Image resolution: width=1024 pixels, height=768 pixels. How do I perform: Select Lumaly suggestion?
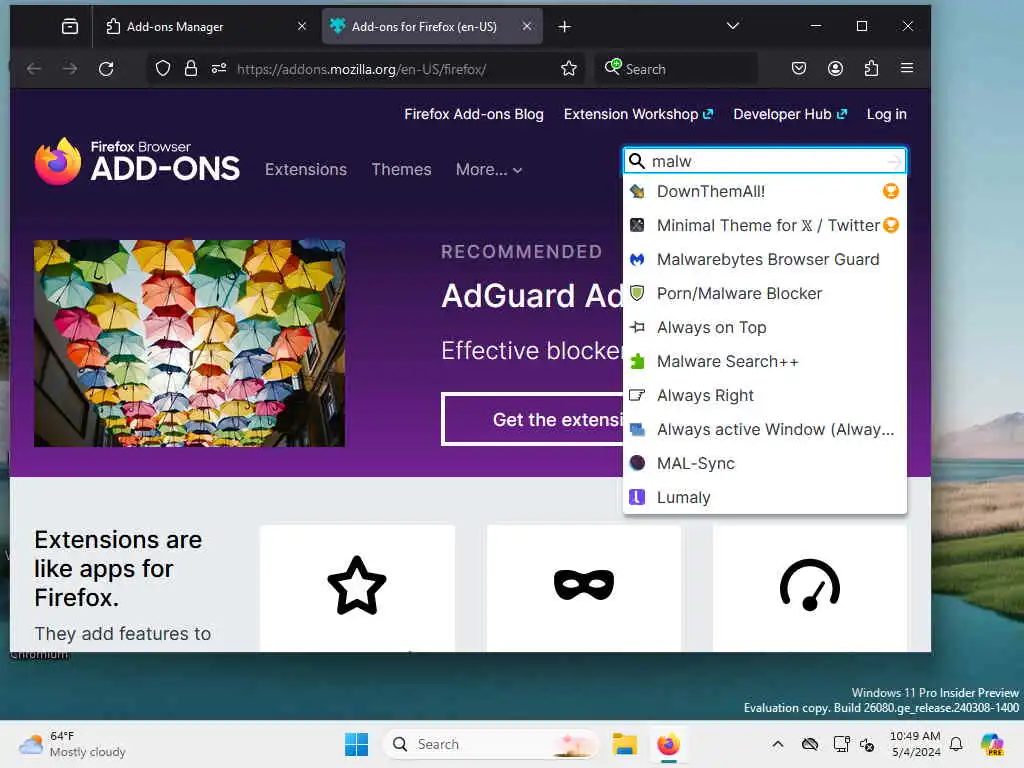tap(765, 497)
